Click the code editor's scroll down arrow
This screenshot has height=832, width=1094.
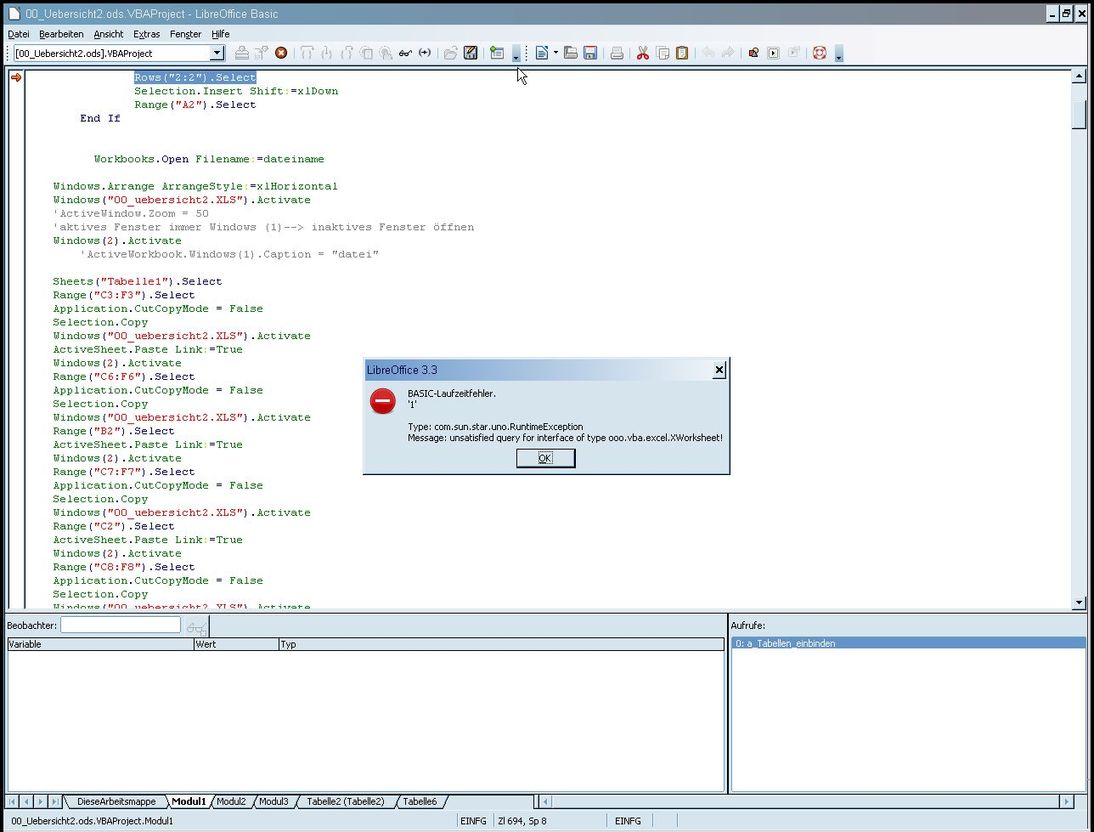pyautogui.click(x=1079, y=602)
